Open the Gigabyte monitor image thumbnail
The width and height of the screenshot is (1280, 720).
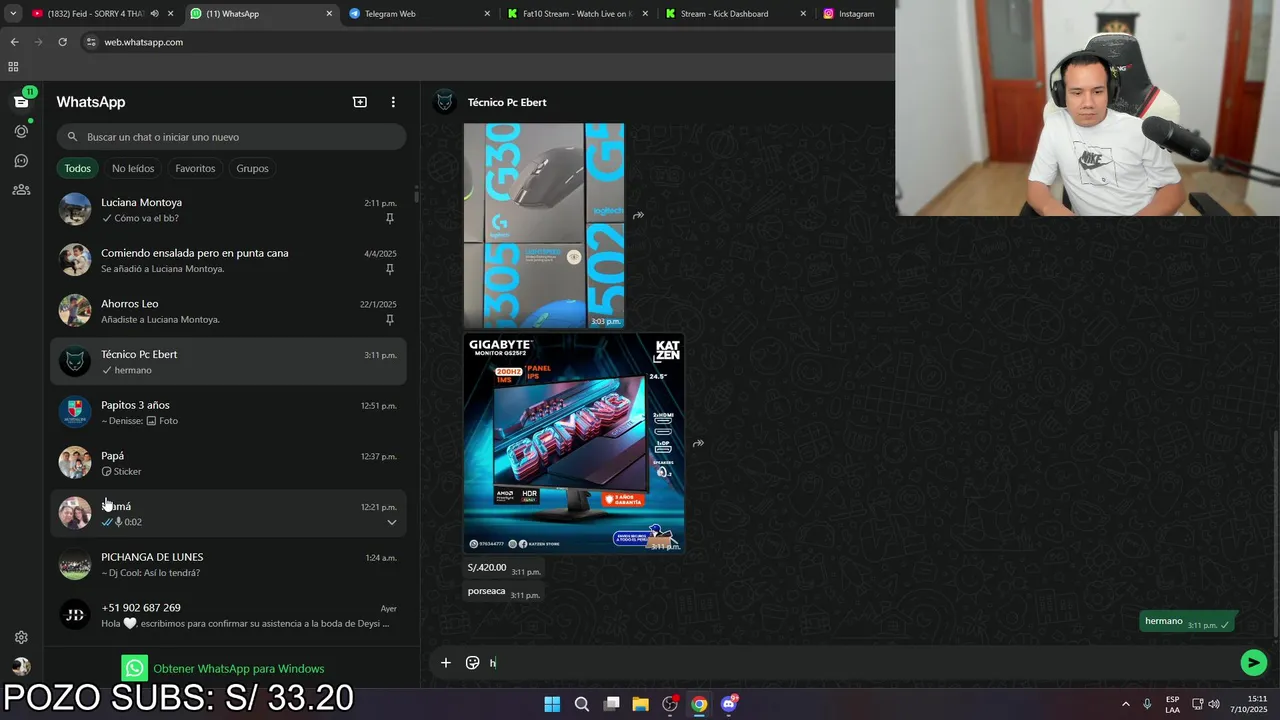574,443
